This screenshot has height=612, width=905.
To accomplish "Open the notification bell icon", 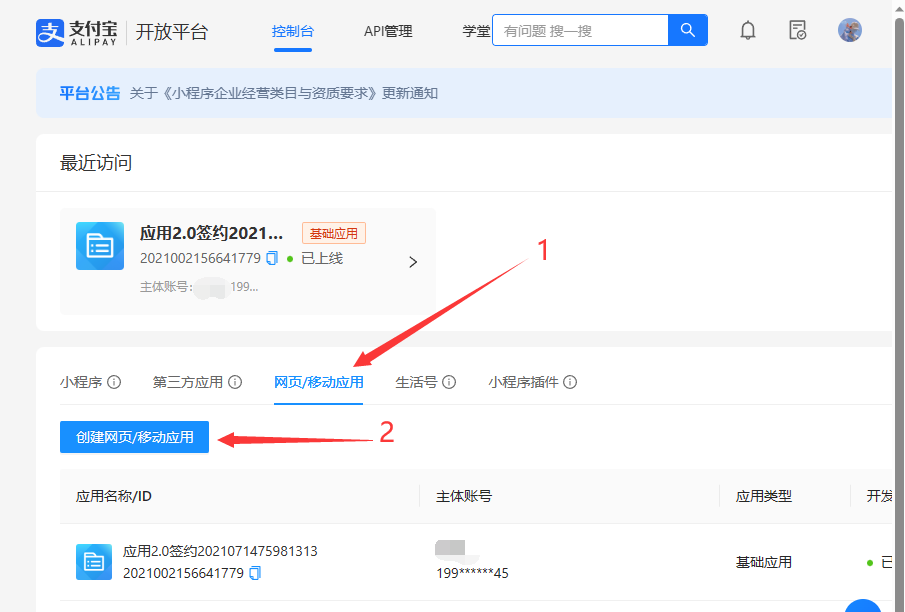I will pos(747,30).
